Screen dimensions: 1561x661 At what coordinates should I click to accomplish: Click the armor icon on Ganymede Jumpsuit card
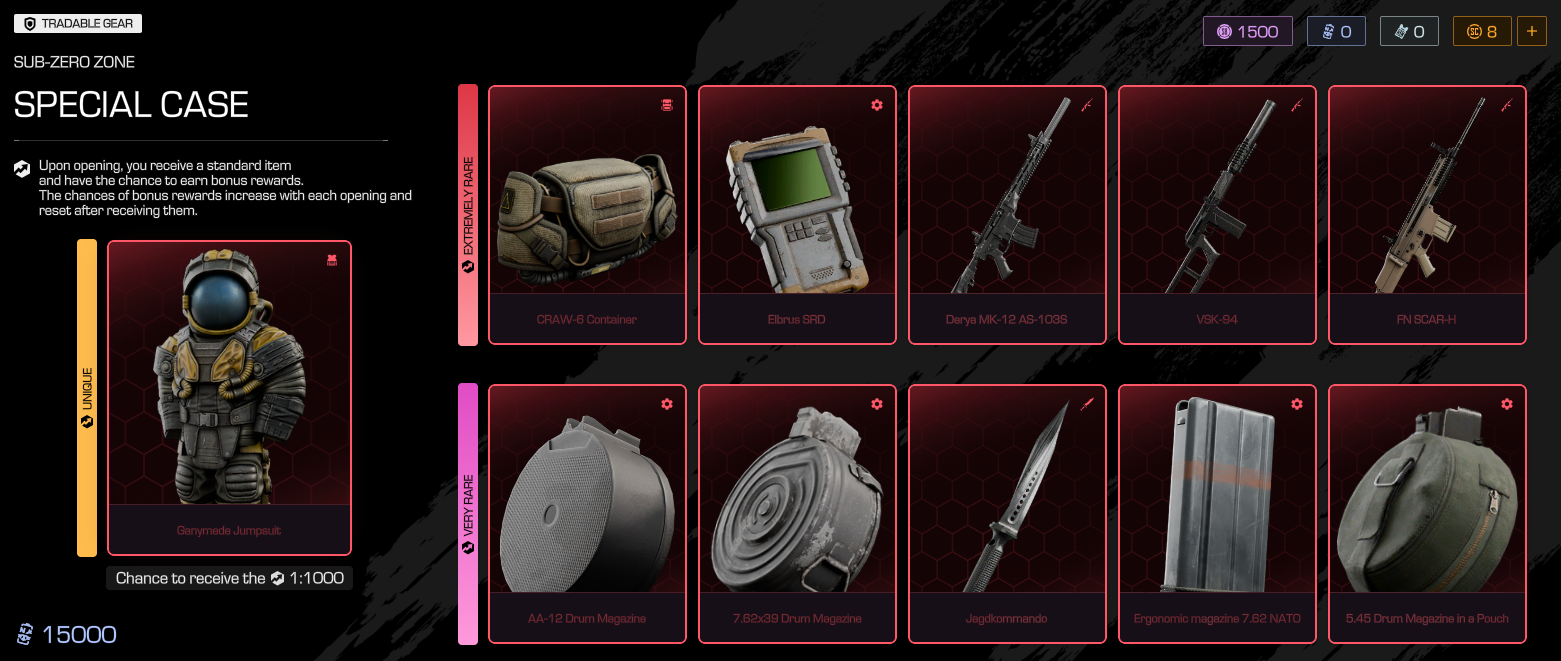pyautogui.click(x=332, y=260)
